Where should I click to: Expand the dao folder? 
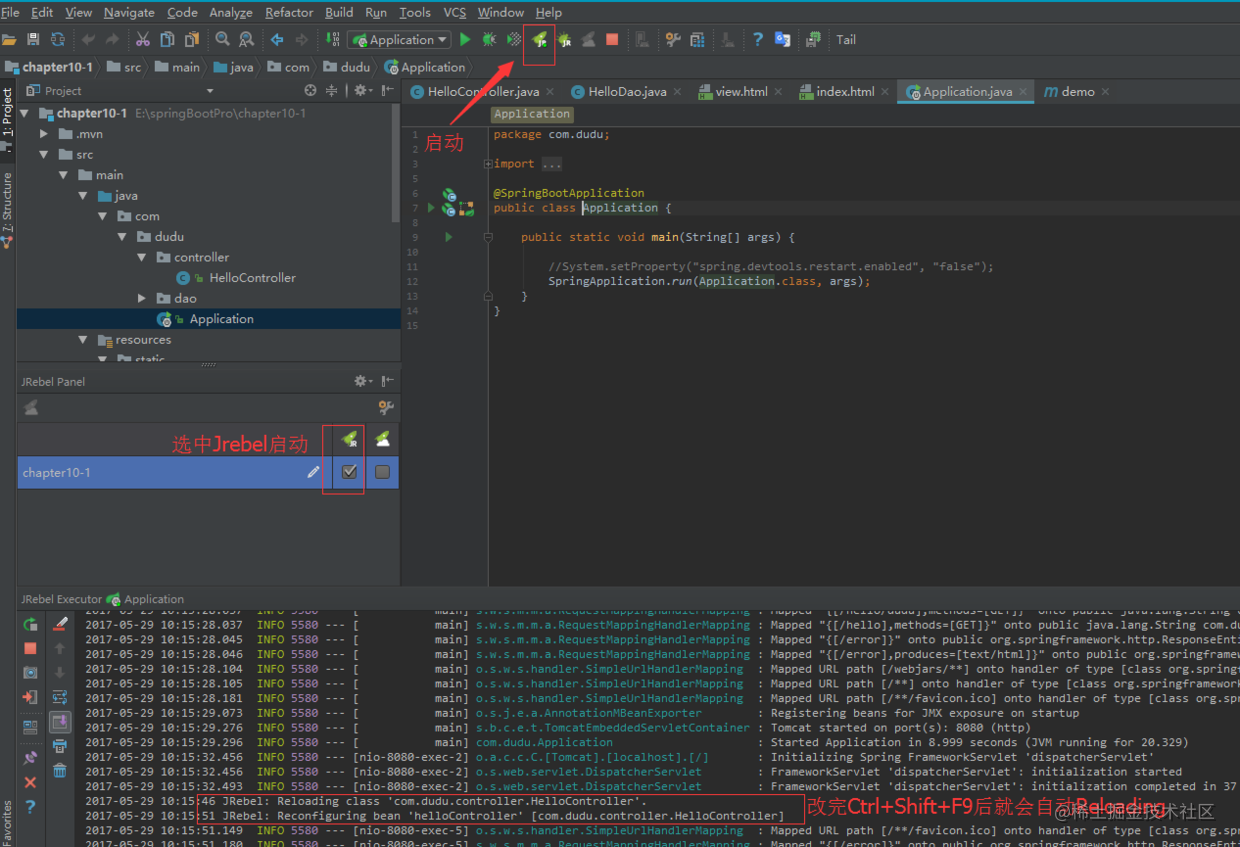click(x=142, y=298)
